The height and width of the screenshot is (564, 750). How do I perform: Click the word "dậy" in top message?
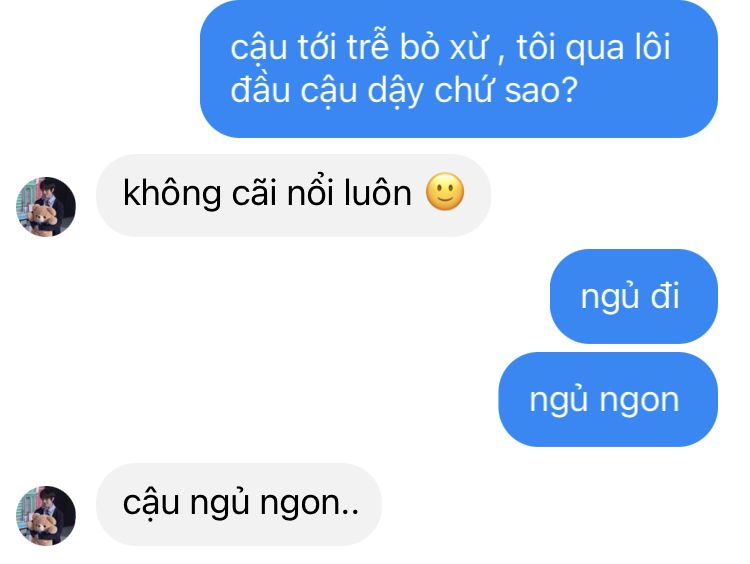(395, 91)
